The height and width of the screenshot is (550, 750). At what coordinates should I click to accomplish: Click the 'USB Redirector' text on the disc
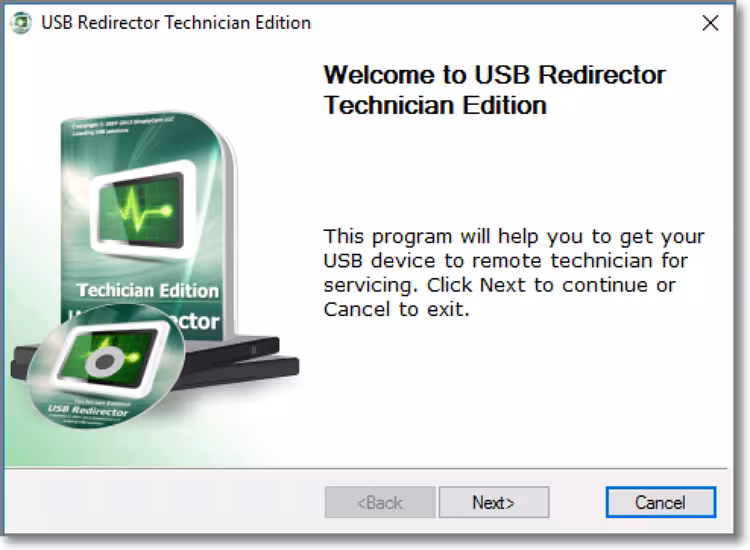(88, 410)
